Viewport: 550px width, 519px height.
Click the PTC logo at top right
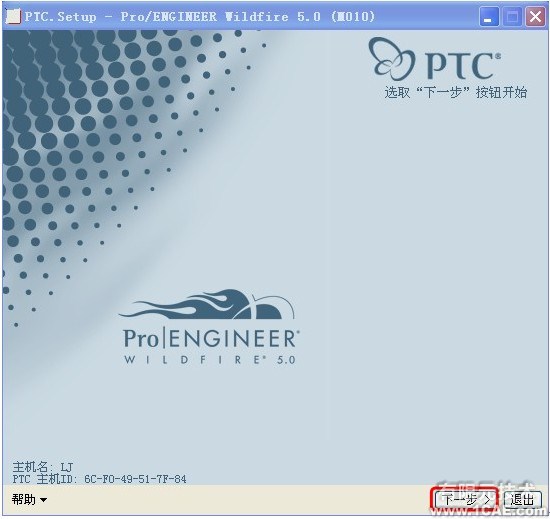(x=435, y=59)
